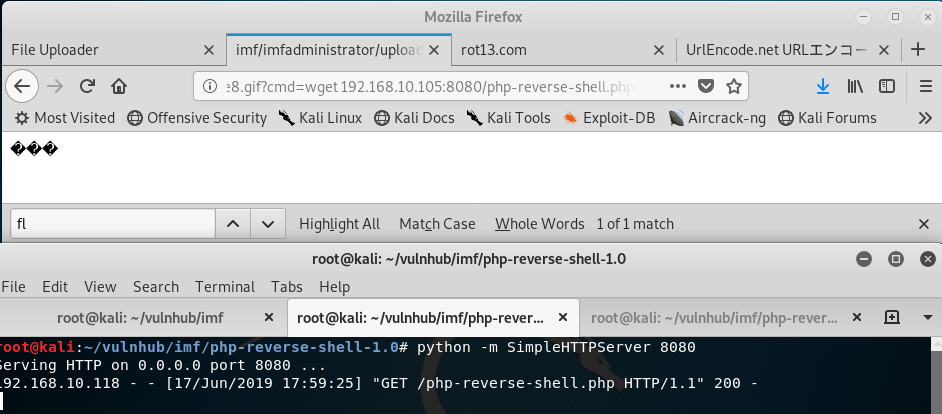This screenshot has width=942, height=414.
Task: Close the ~/vulnhub/imf terminal tab
Action: click(x=269, y=317)
